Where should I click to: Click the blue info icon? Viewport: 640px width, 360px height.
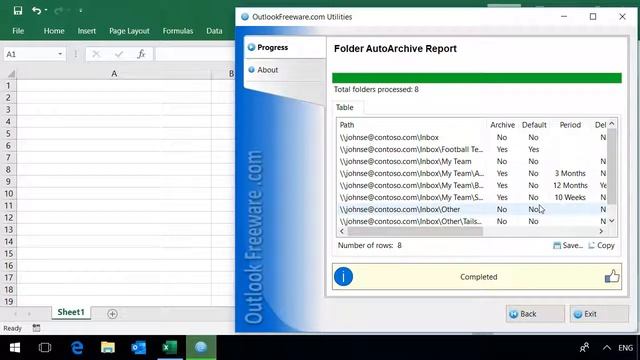tap(343, 277)
